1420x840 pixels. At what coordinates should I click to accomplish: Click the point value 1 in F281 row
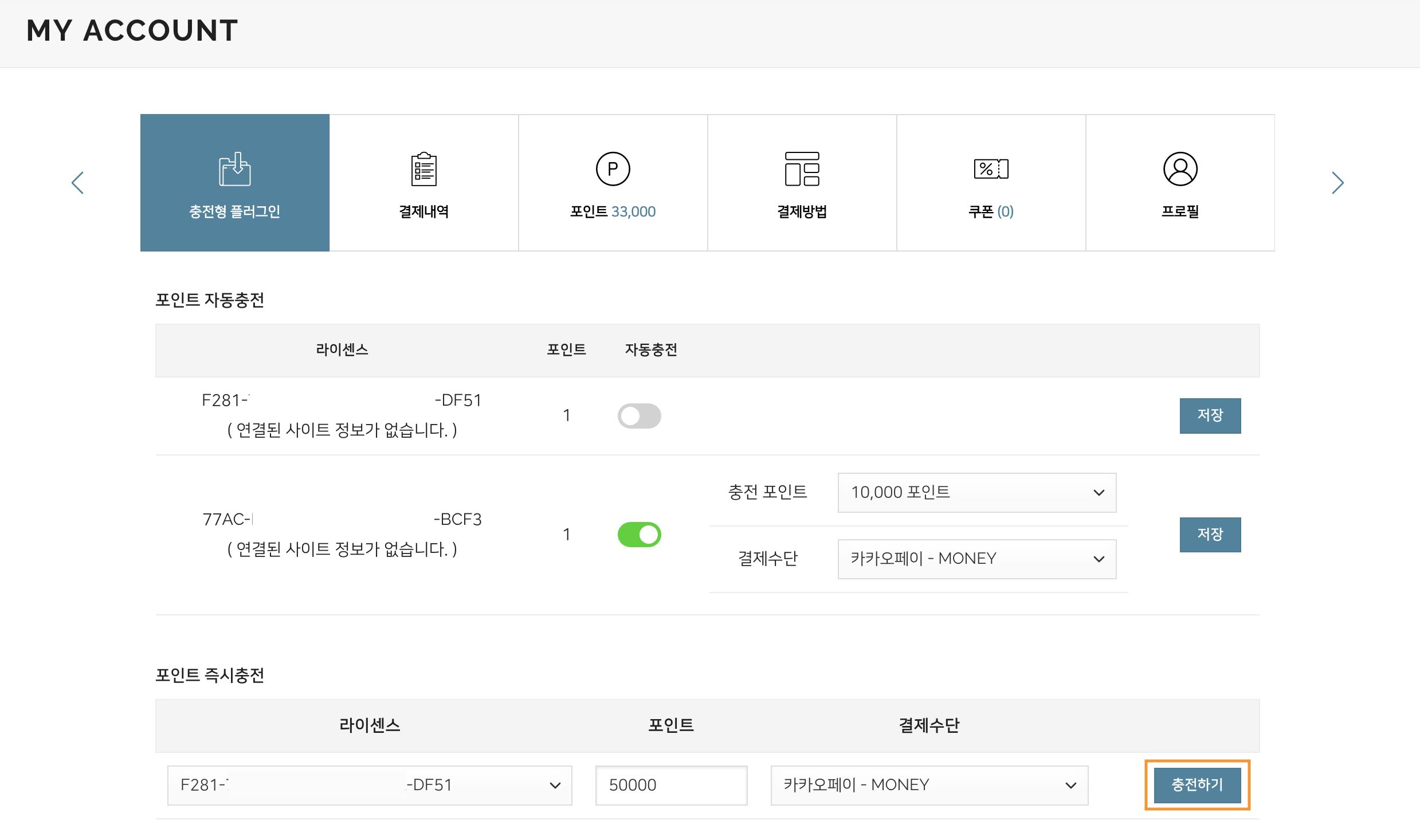point(566,415)
